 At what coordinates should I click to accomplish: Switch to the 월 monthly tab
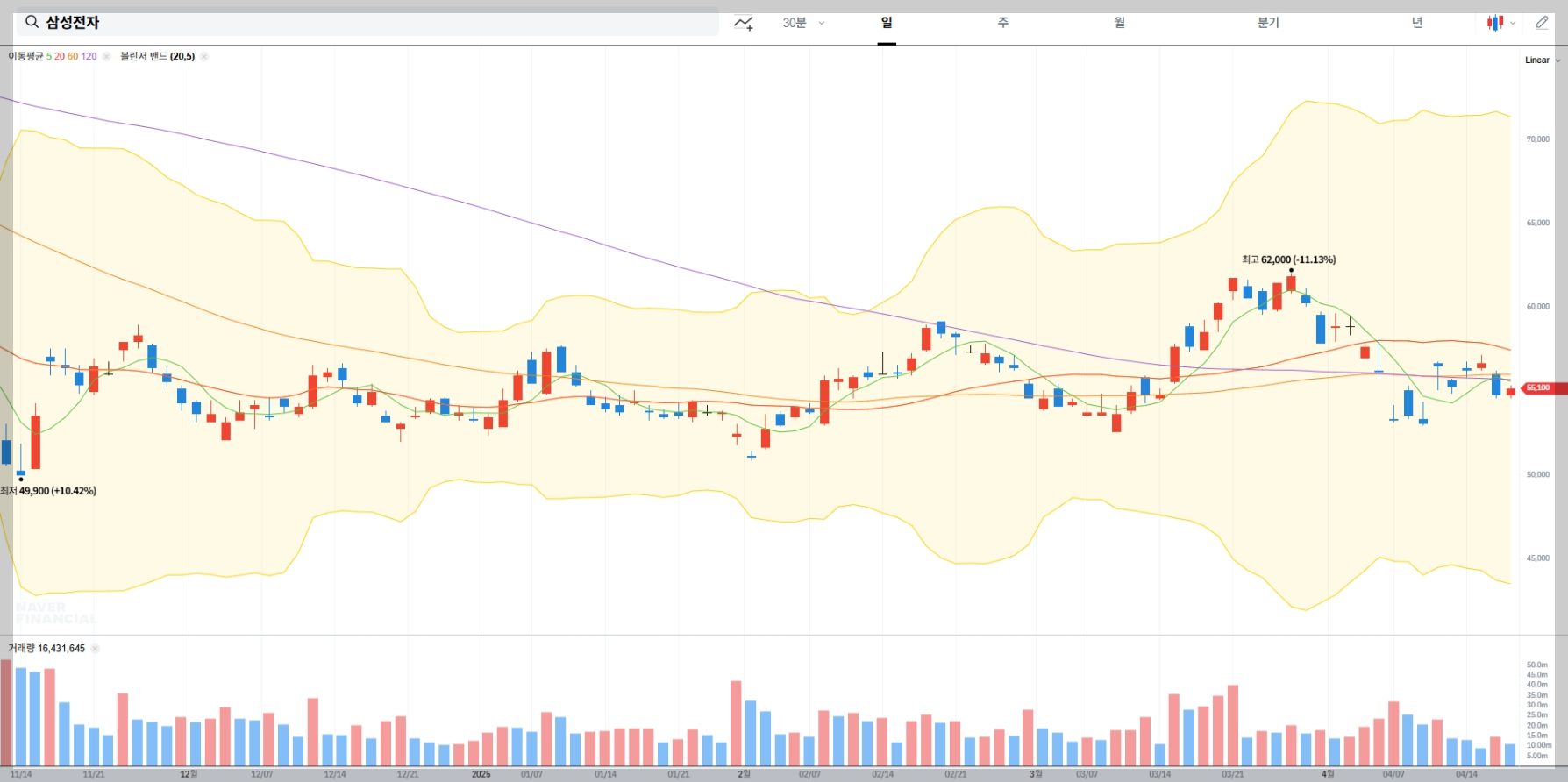pyautogui.click(x=1120, y=23)
